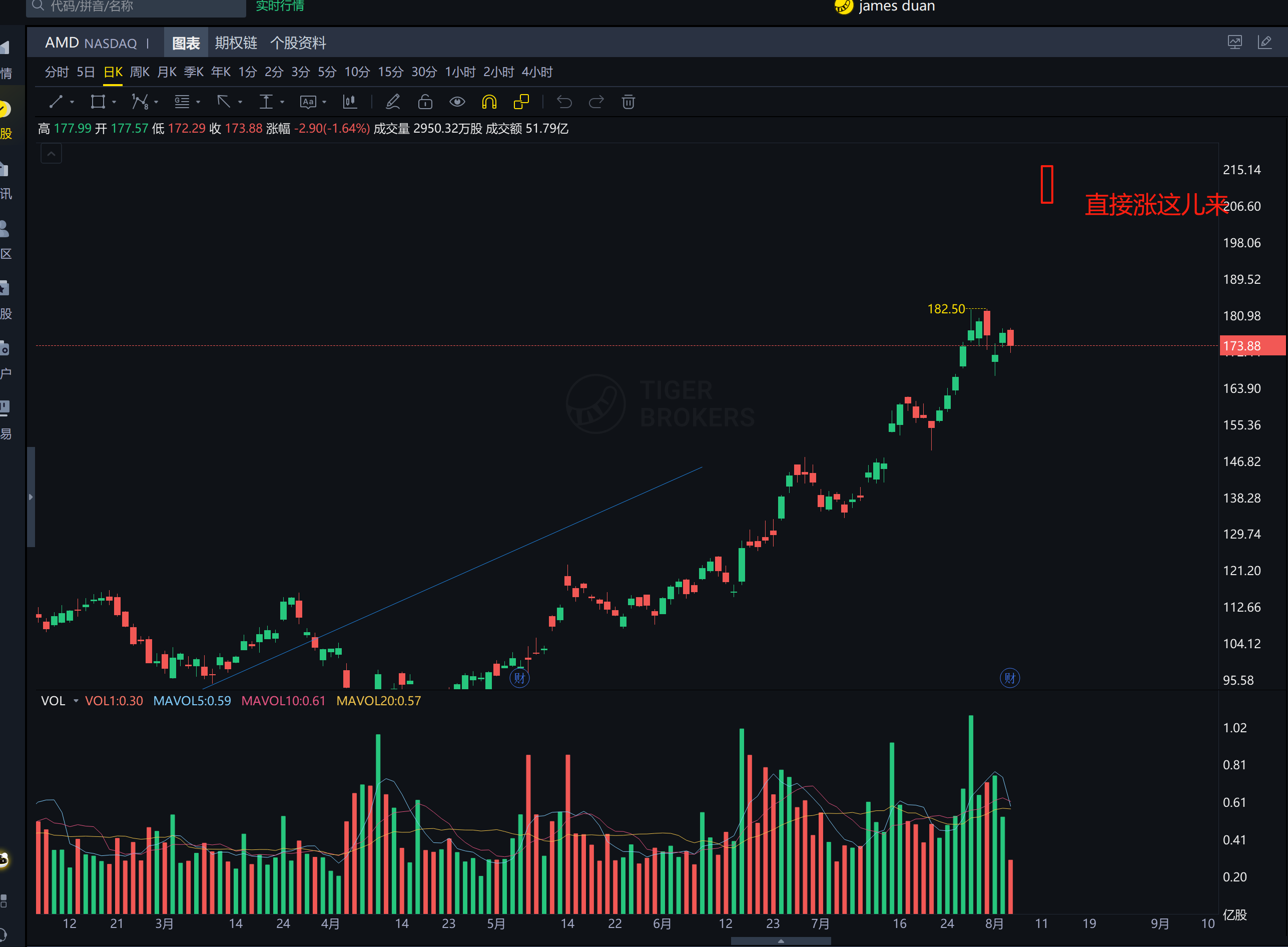Select the 周K weekly timeframe
Viewport: 1288px width, 947px height.
coord(139,72)
